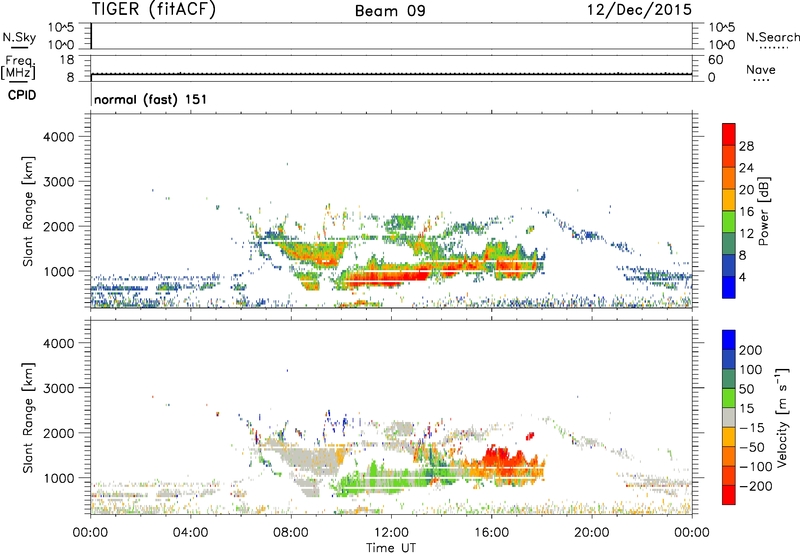
Task: Pick Velocity colorbar segment between 50 and 100
Action: tap(729, 379)
